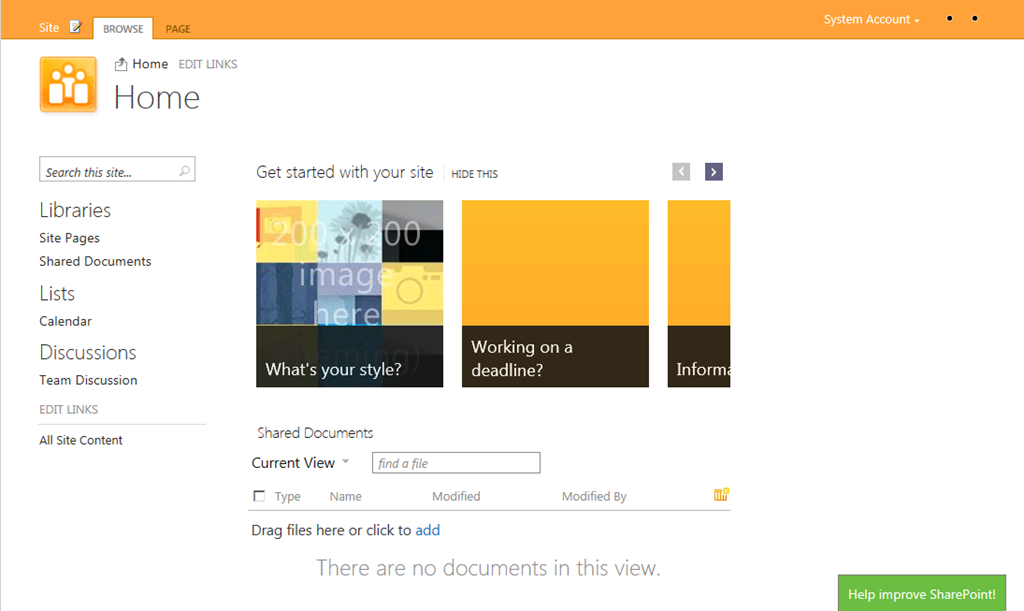This screenshot has width=1024, height=611.
Task: Click the find a file search box
Action: pyautogui.click(x=456, y=463)
